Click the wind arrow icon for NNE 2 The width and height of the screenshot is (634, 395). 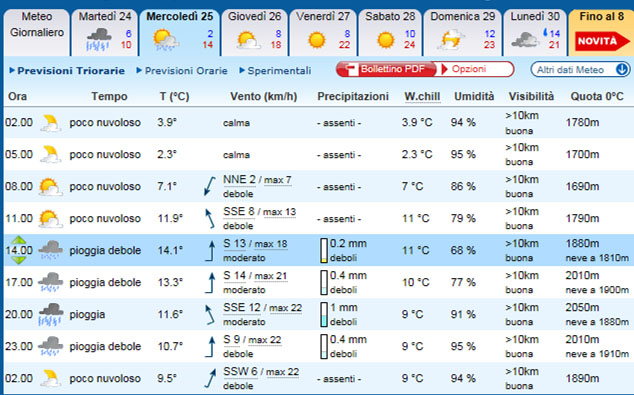coord(209,186)
